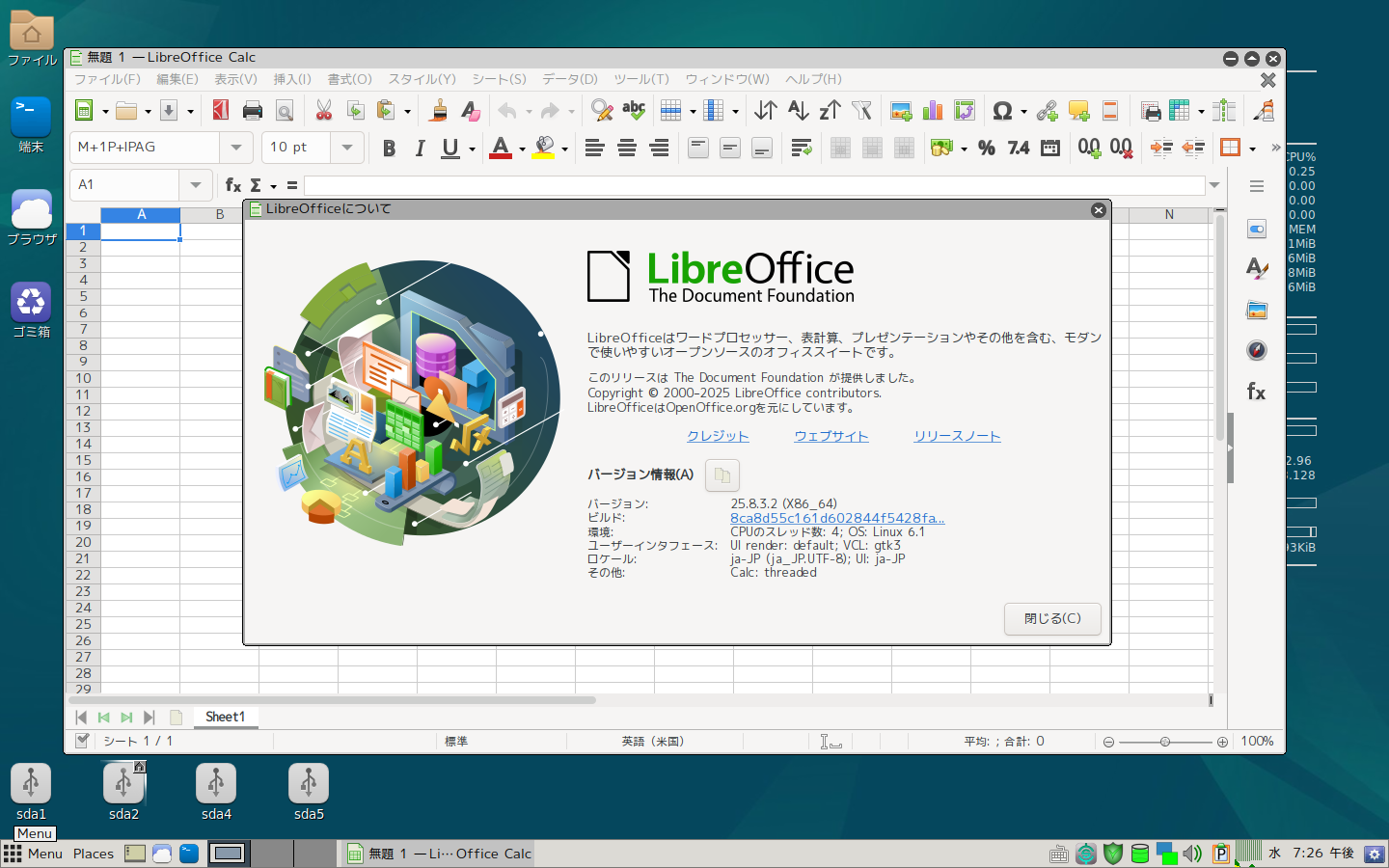Image resolution: width=1389 pixels, height=868 pixels.
Task: Open the sidebar Navigator compass icon
Action: click(1256, 350)
